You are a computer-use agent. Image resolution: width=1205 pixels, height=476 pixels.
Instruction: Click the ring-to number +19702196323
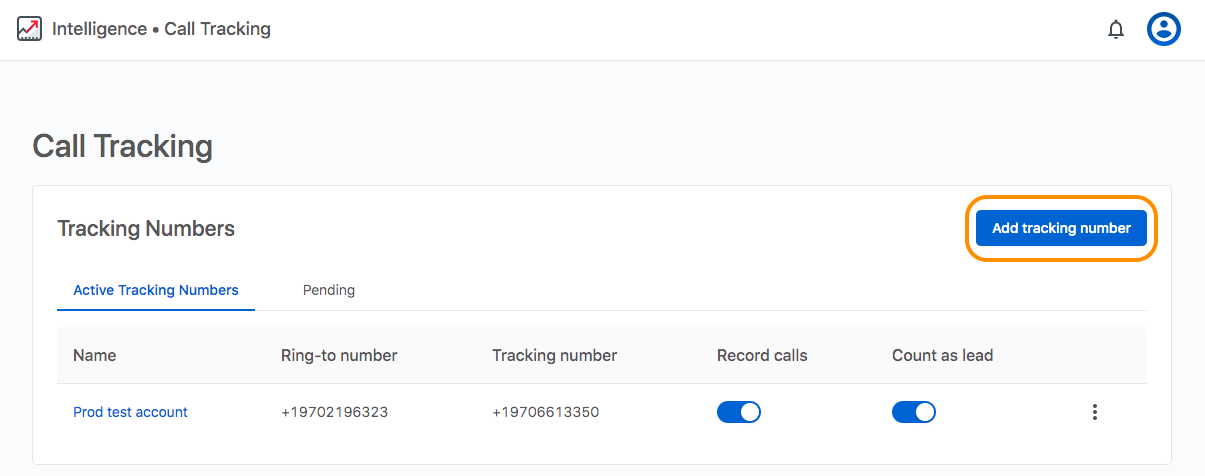click(334, 412)
